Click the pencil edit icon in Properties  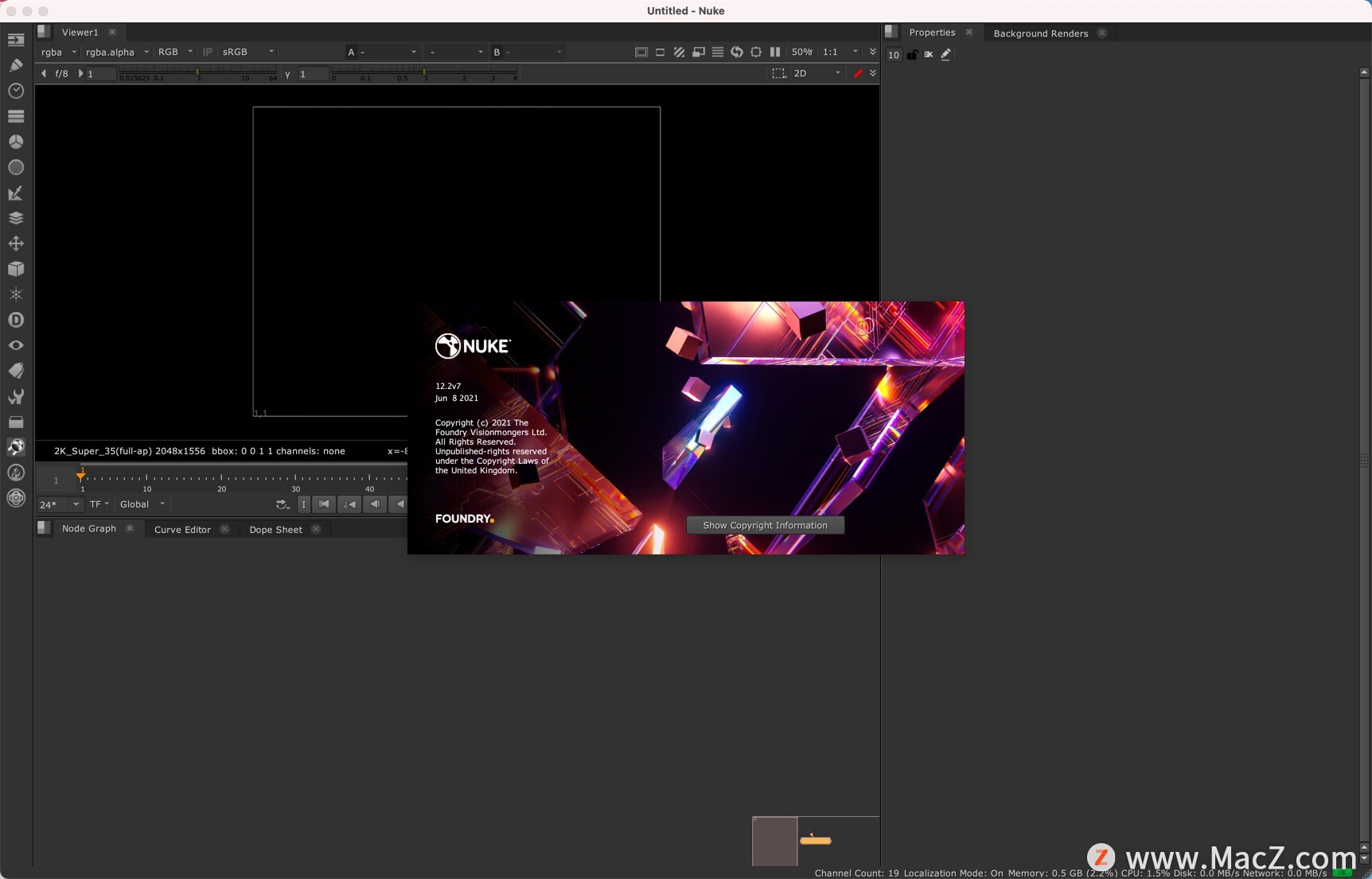coord(945,54)
